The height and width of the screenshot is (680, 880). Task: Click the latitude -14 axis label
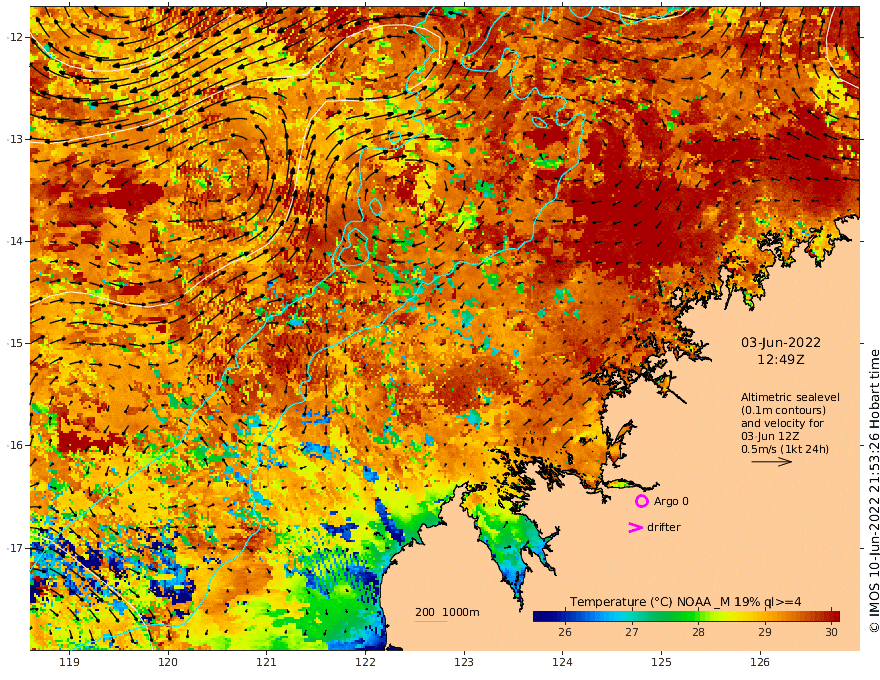[x=15, y=241]
